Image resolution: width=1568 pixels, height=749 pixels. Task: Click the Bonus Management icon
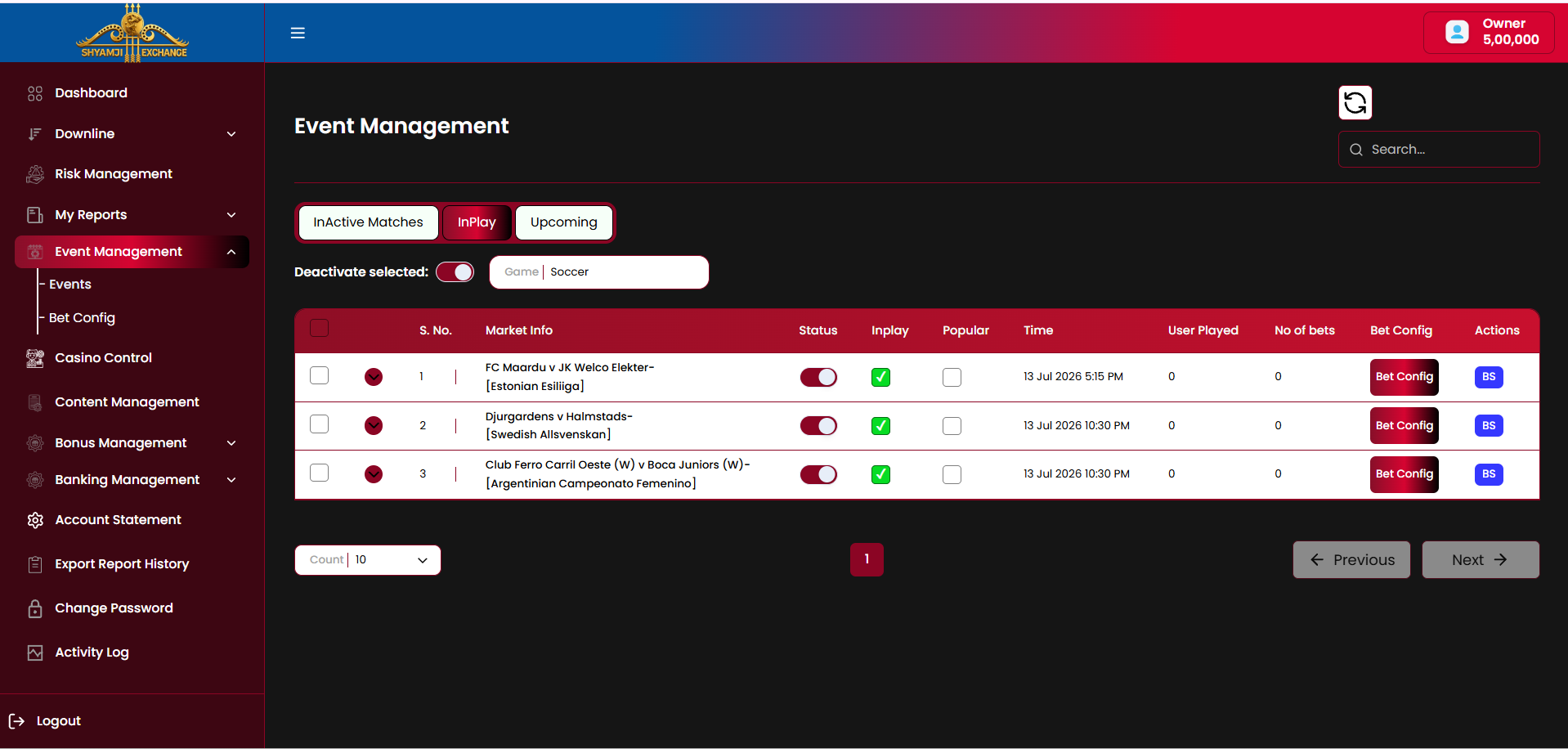(x=35, y=443)
